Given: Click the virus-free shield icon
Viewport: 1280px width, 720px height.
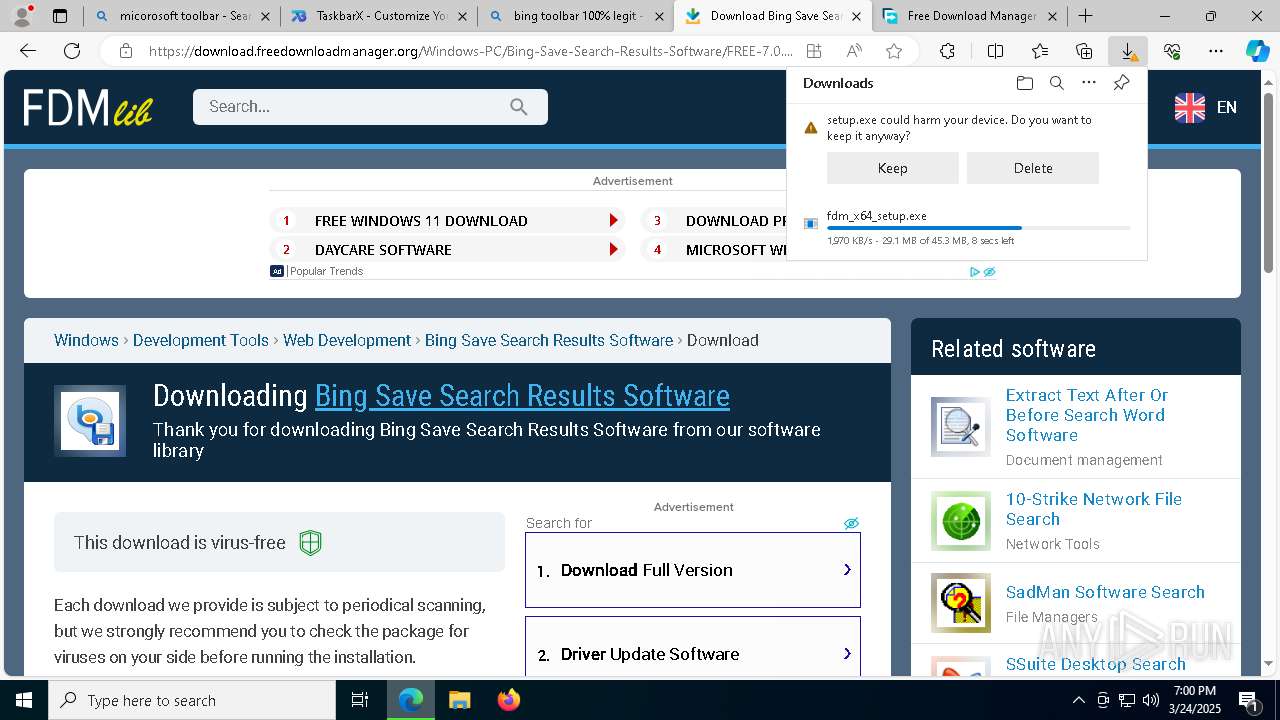Looking at the screenshot, I should click(x=311, y=543).
